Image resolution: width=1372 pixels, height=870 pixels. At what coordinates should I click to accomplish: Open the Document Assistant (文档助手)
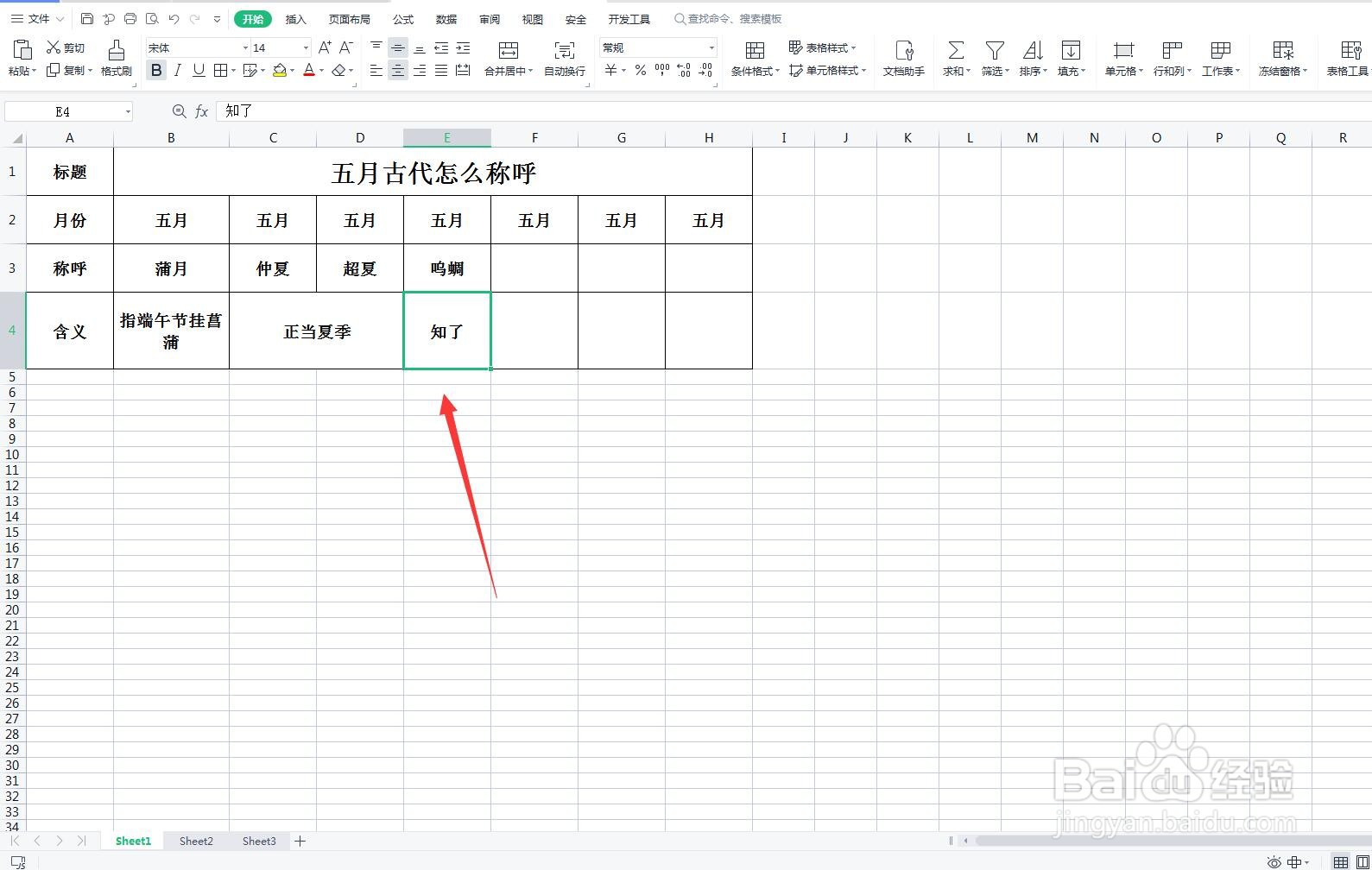(904, 58)
